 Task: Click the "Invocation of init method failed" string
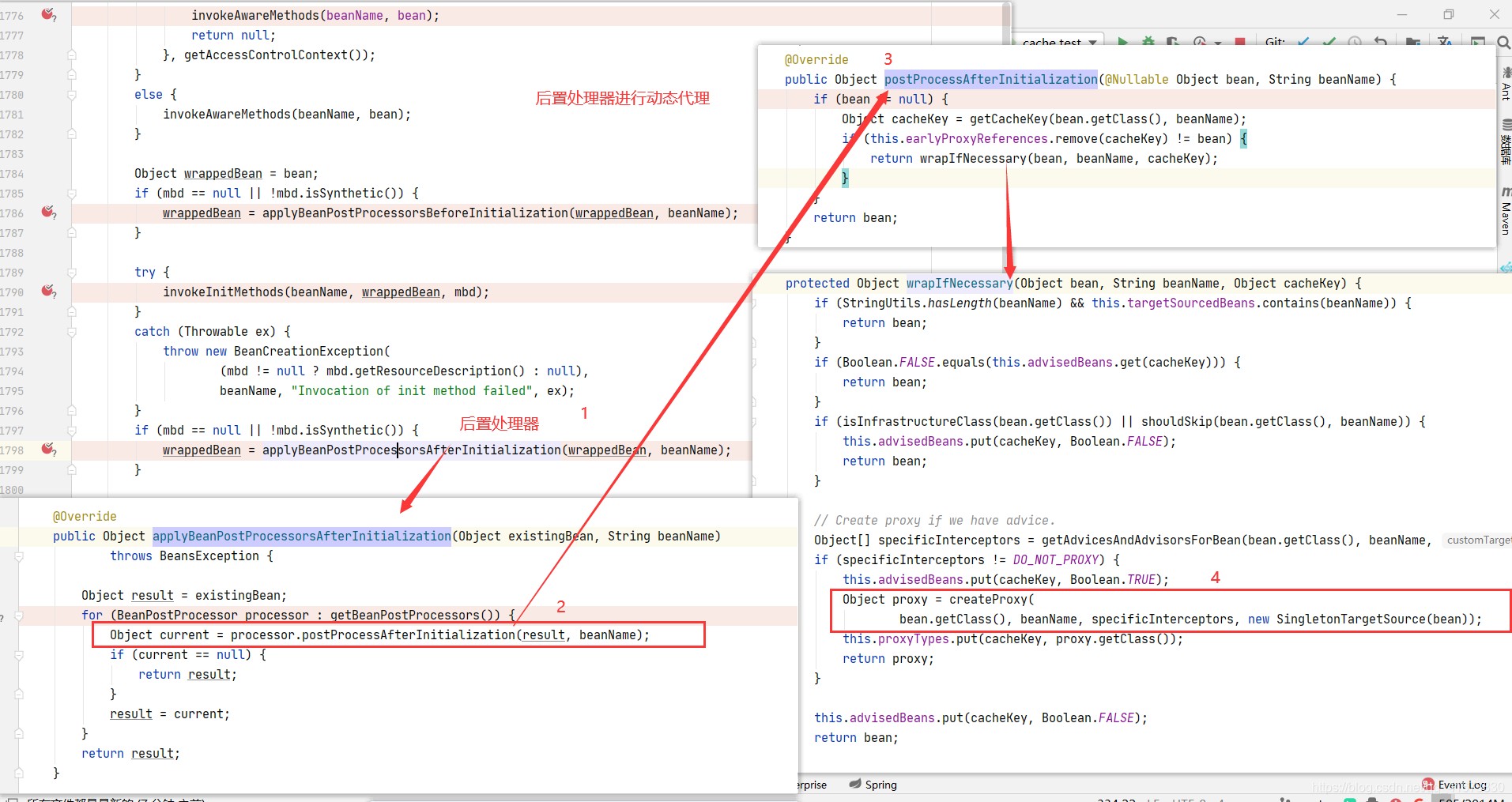413,391
